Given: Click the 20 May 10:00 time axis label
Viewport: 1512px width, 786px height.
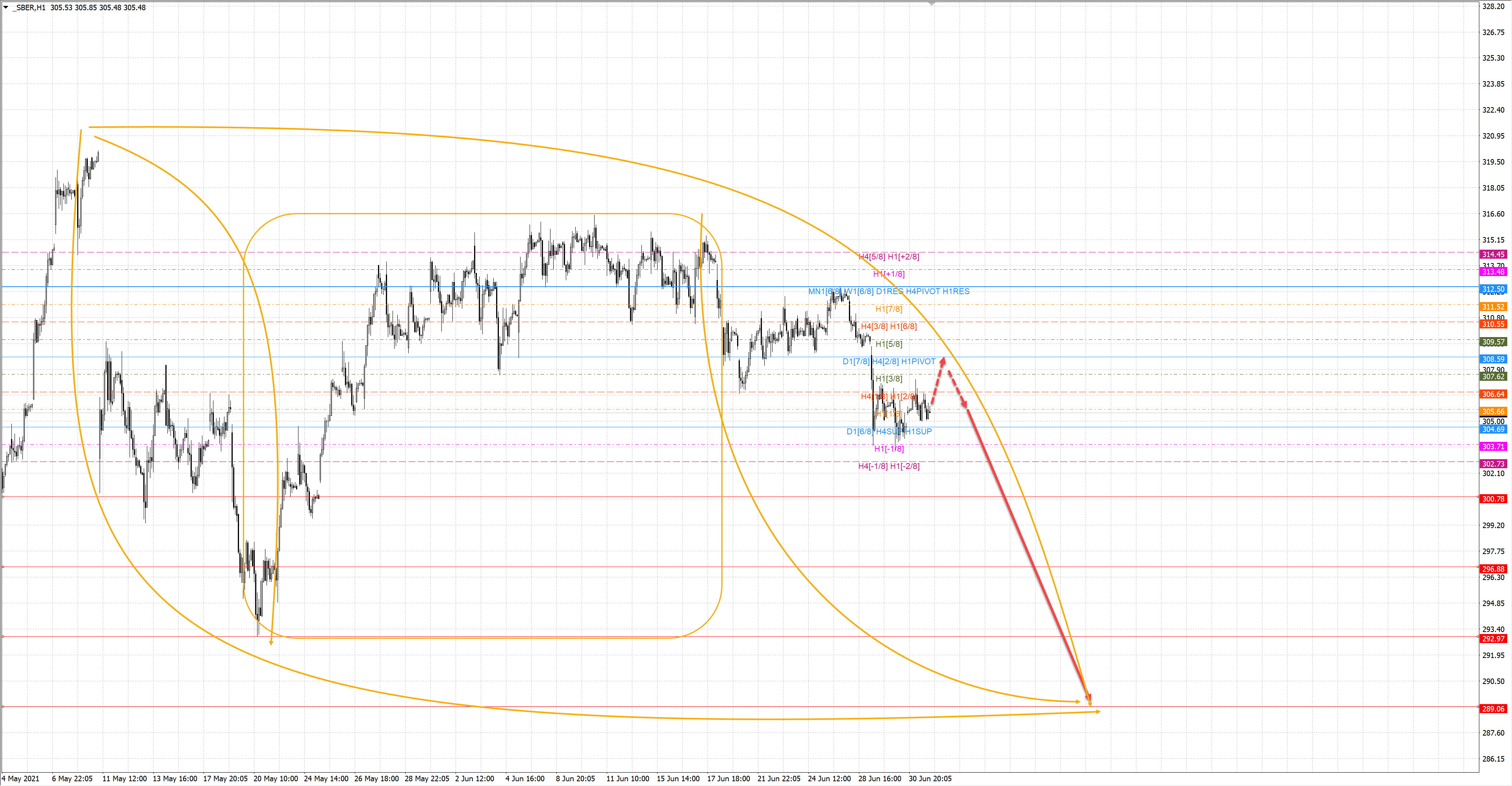Looking at the screenshot, I should pyautogui.click(x=275, y=779).
